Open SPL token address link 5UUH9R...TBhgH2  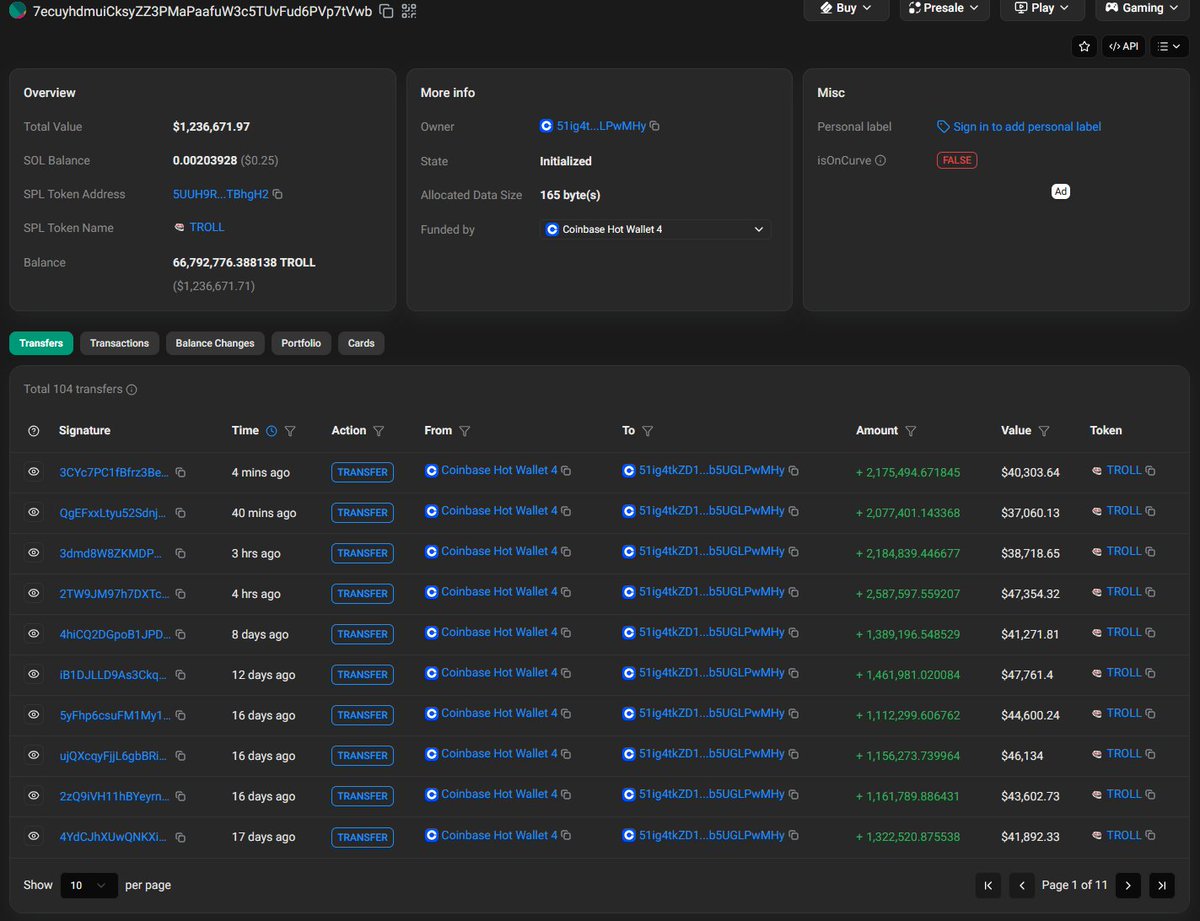coord(221,194)
